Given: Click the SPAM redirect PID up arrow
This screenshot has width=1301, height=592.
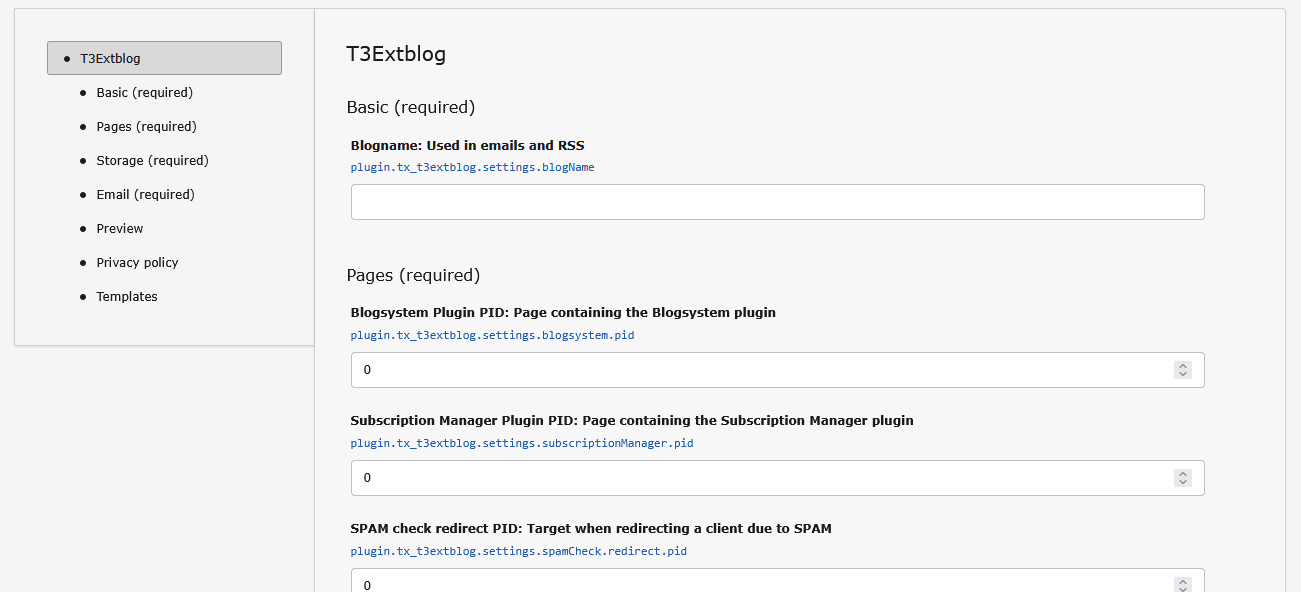Looking at the screenshot, I should 1183,579.
